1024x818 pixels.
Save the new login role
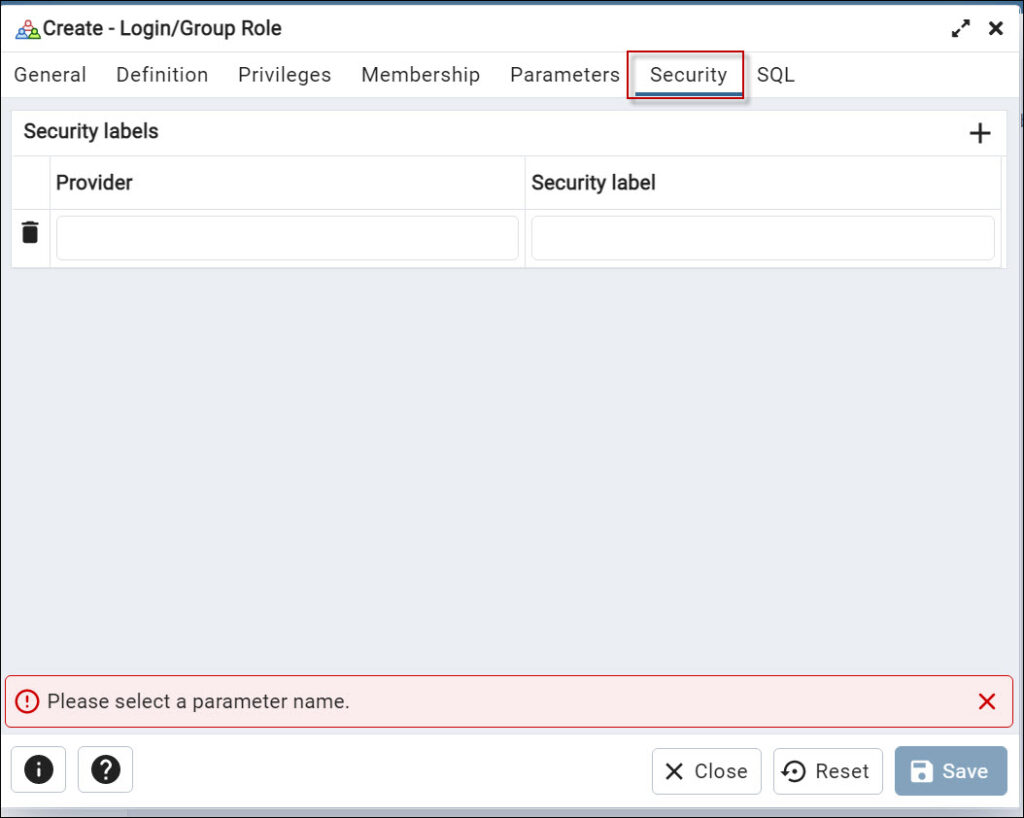[949, 771]
